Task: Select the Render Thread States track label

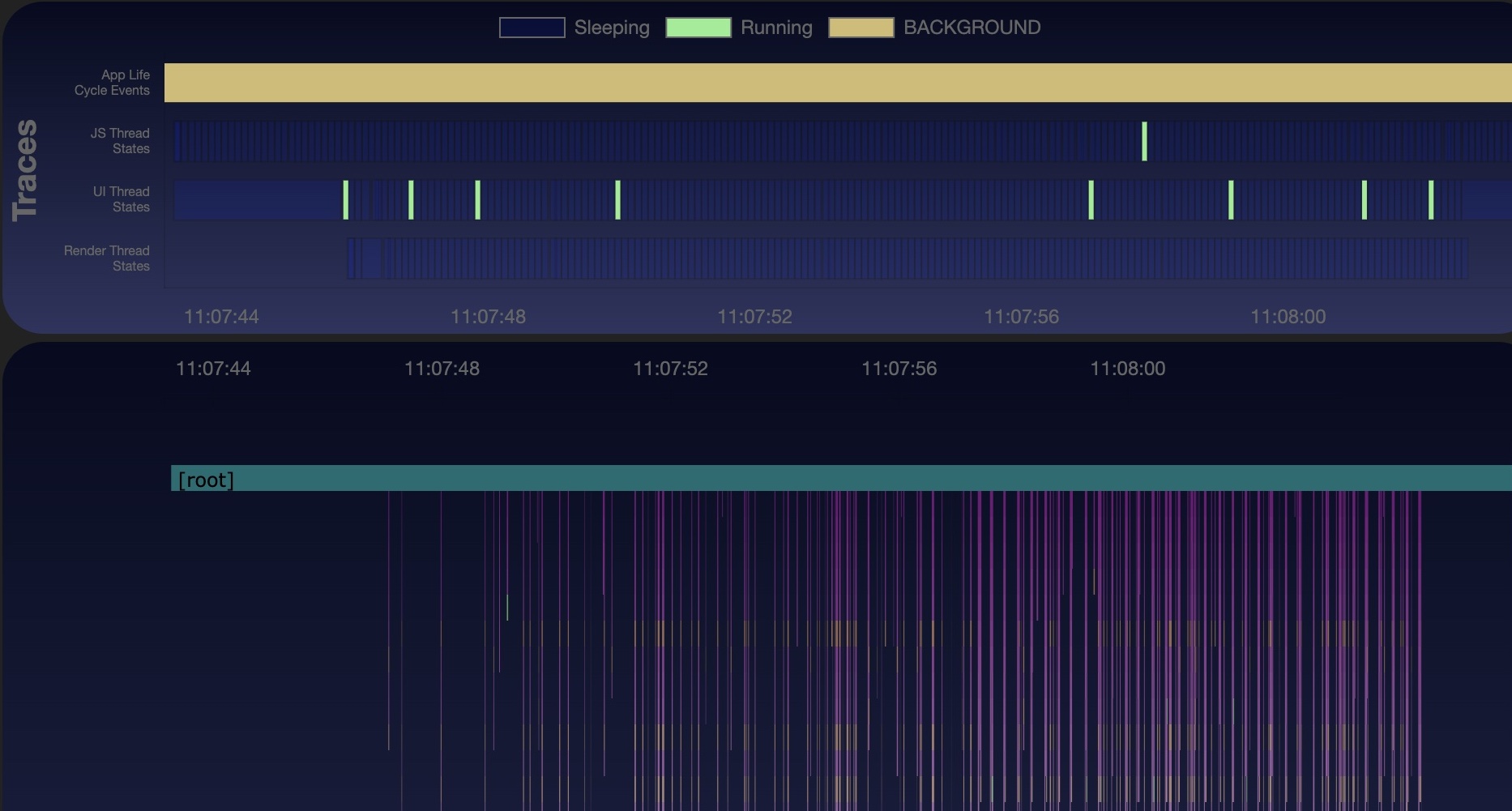Action: 106,258
